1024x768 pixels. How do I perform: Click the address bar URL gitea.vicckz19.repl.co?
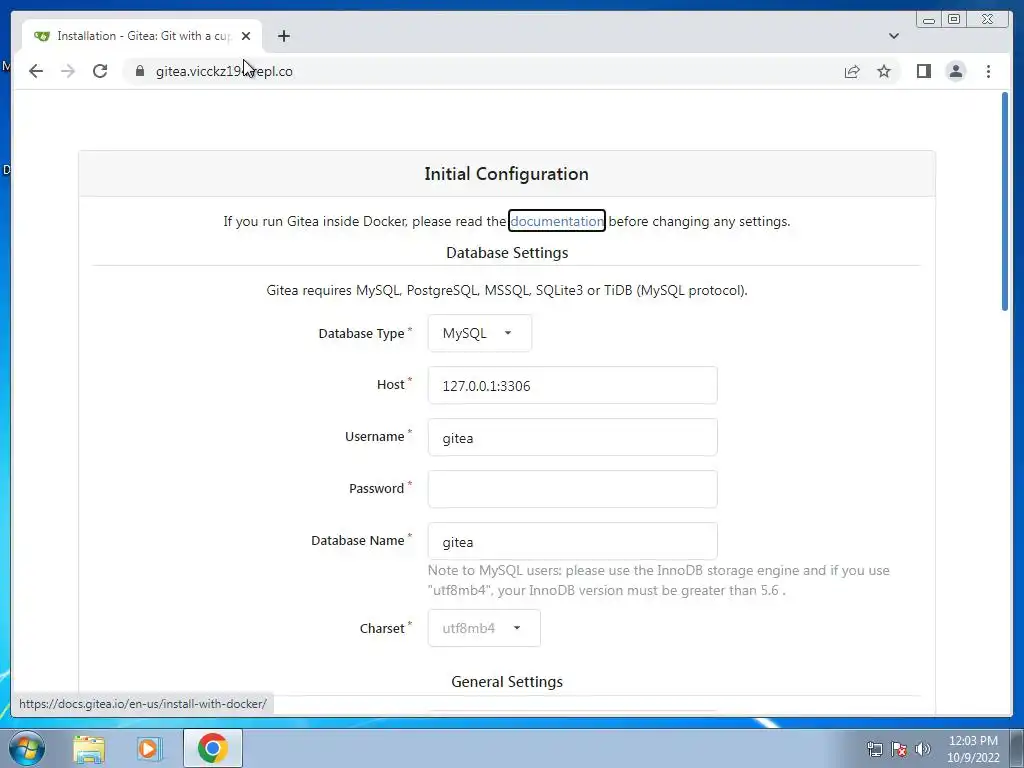point(224,71)
